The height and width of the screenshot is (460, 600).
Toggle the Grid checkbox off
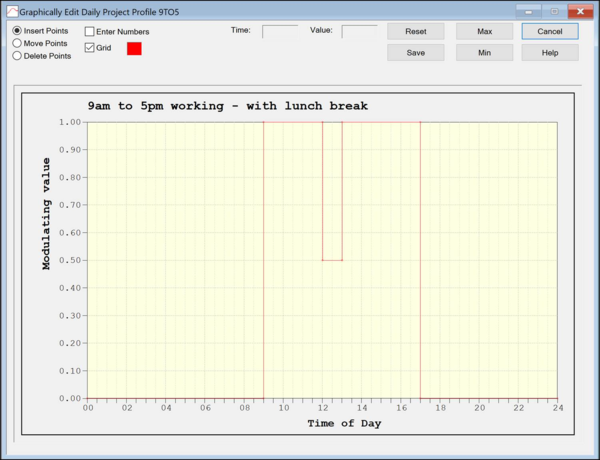pos(90,48)
